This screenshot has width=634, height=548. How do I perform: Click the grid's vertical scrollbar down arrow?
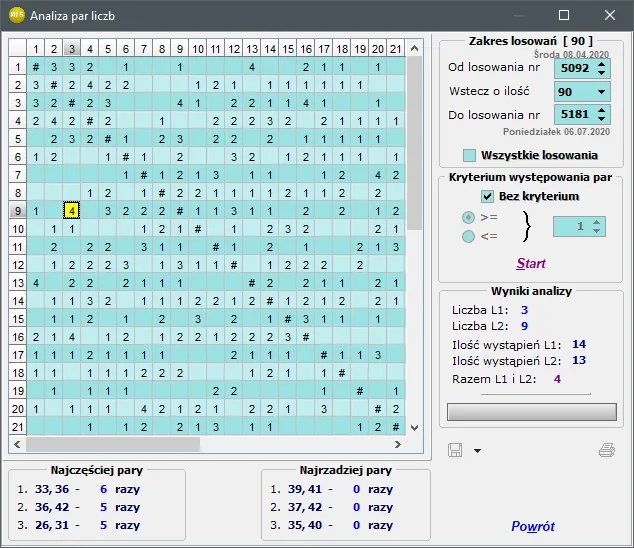coord(415,428)
